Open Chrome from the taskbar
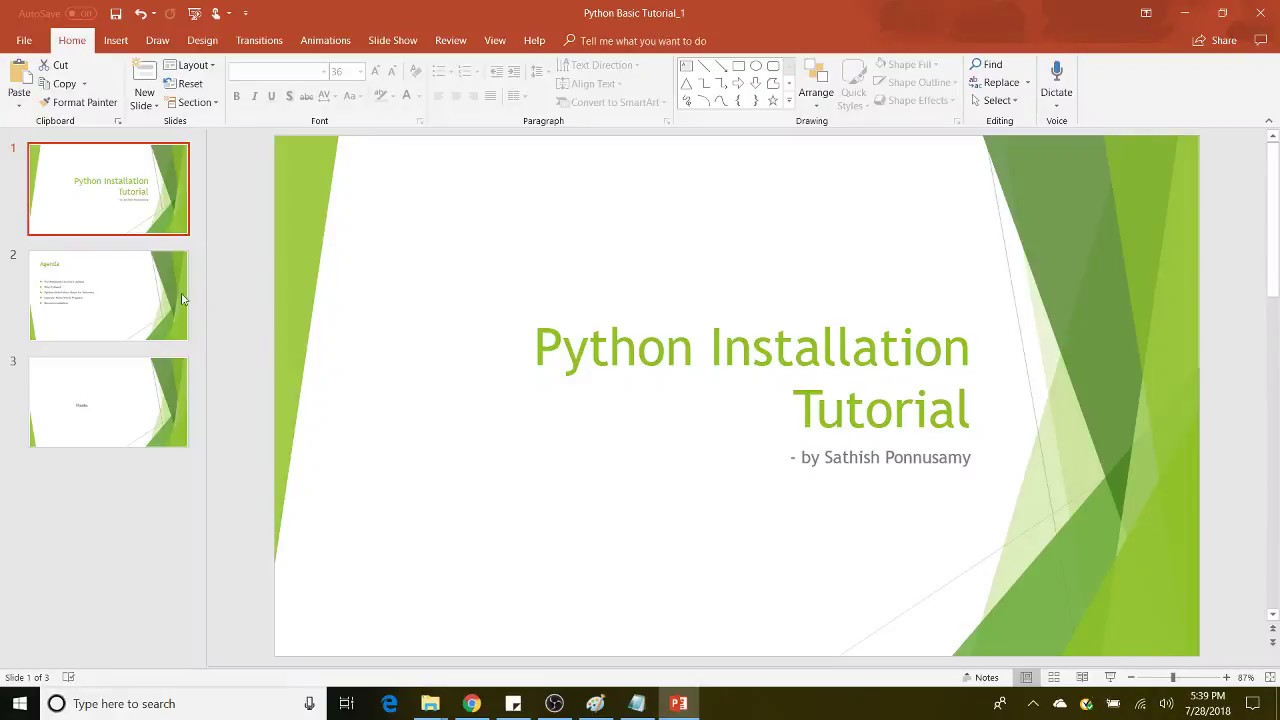 pos(471,703)
